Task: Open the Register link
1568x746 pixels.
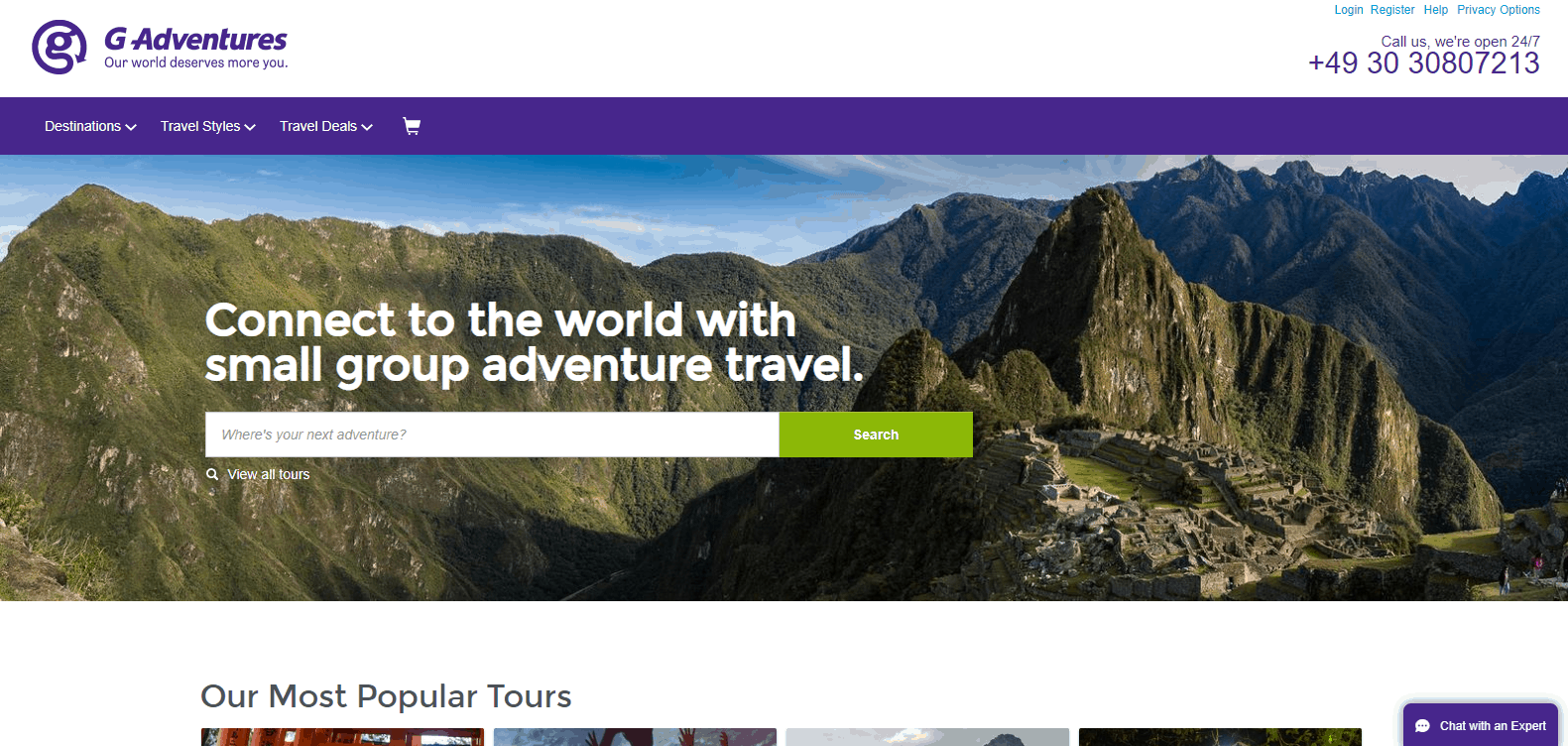Action: pyautogui.click(x=1392, y=10)
